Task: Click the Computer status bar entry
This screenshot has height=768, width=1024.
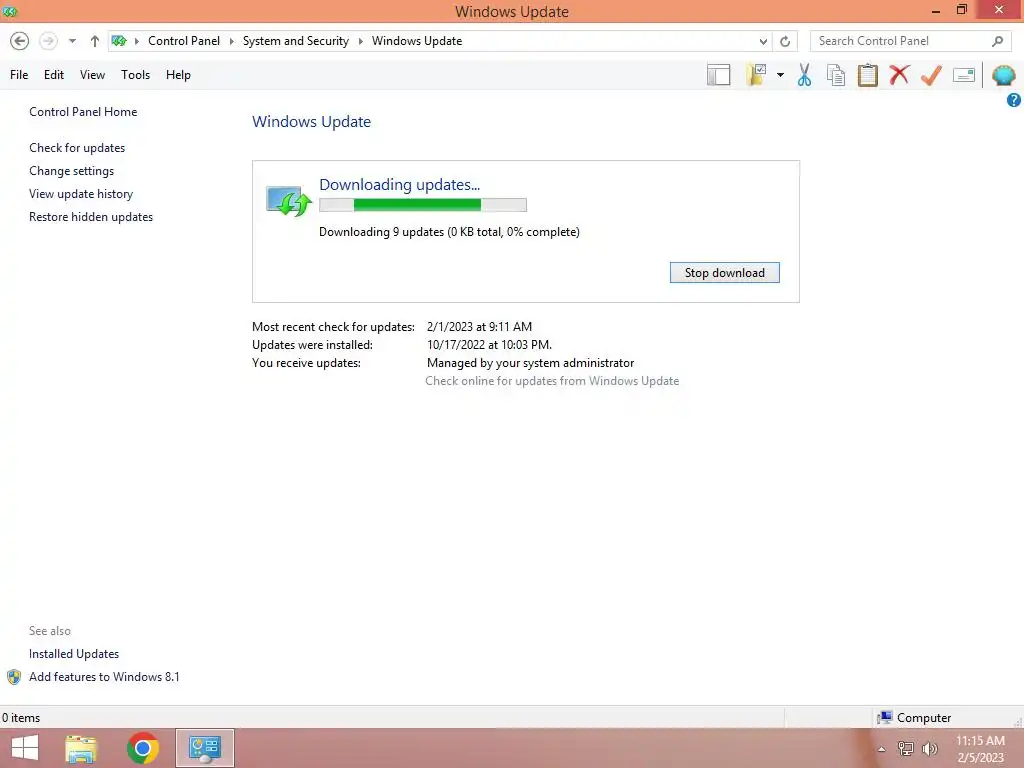Action: (914, 718)
